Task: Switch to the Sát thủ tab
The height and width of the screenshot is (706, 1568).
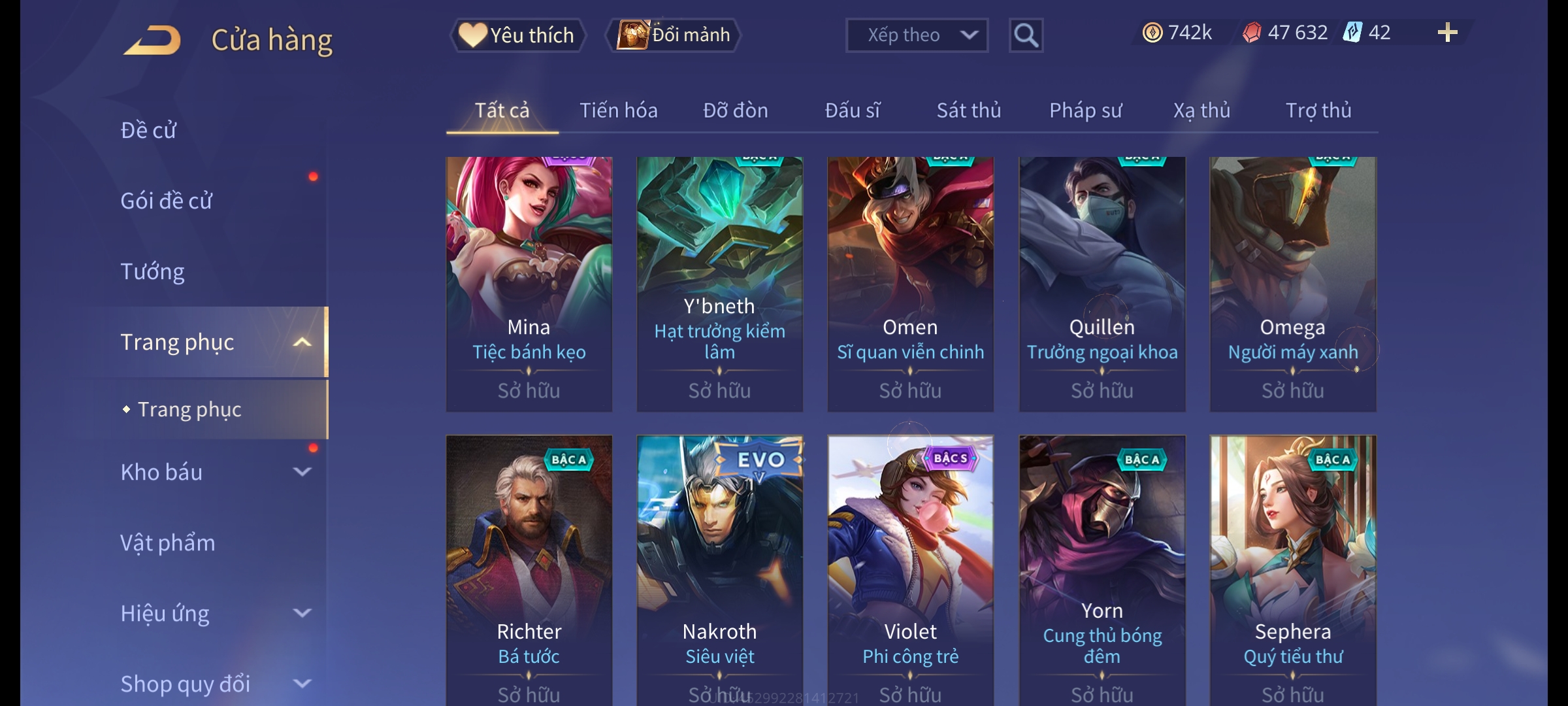Action: (x=969, y=110)
